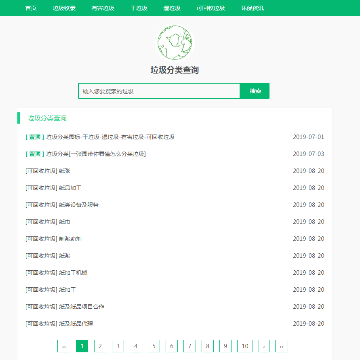Go to the next page arrow in pagination
The width and height of the screenshot is (360, 360).
(264, 346)
